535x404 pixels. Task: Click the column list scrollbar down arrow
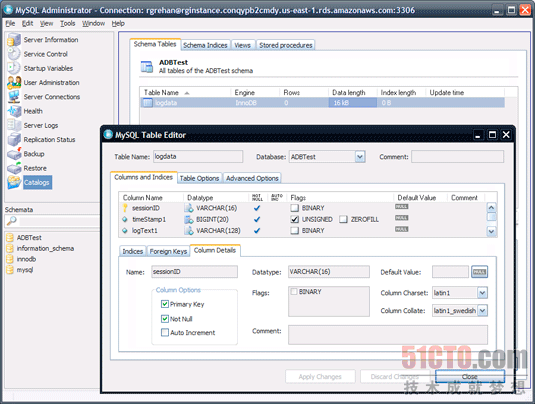click(x=491, y=231)
